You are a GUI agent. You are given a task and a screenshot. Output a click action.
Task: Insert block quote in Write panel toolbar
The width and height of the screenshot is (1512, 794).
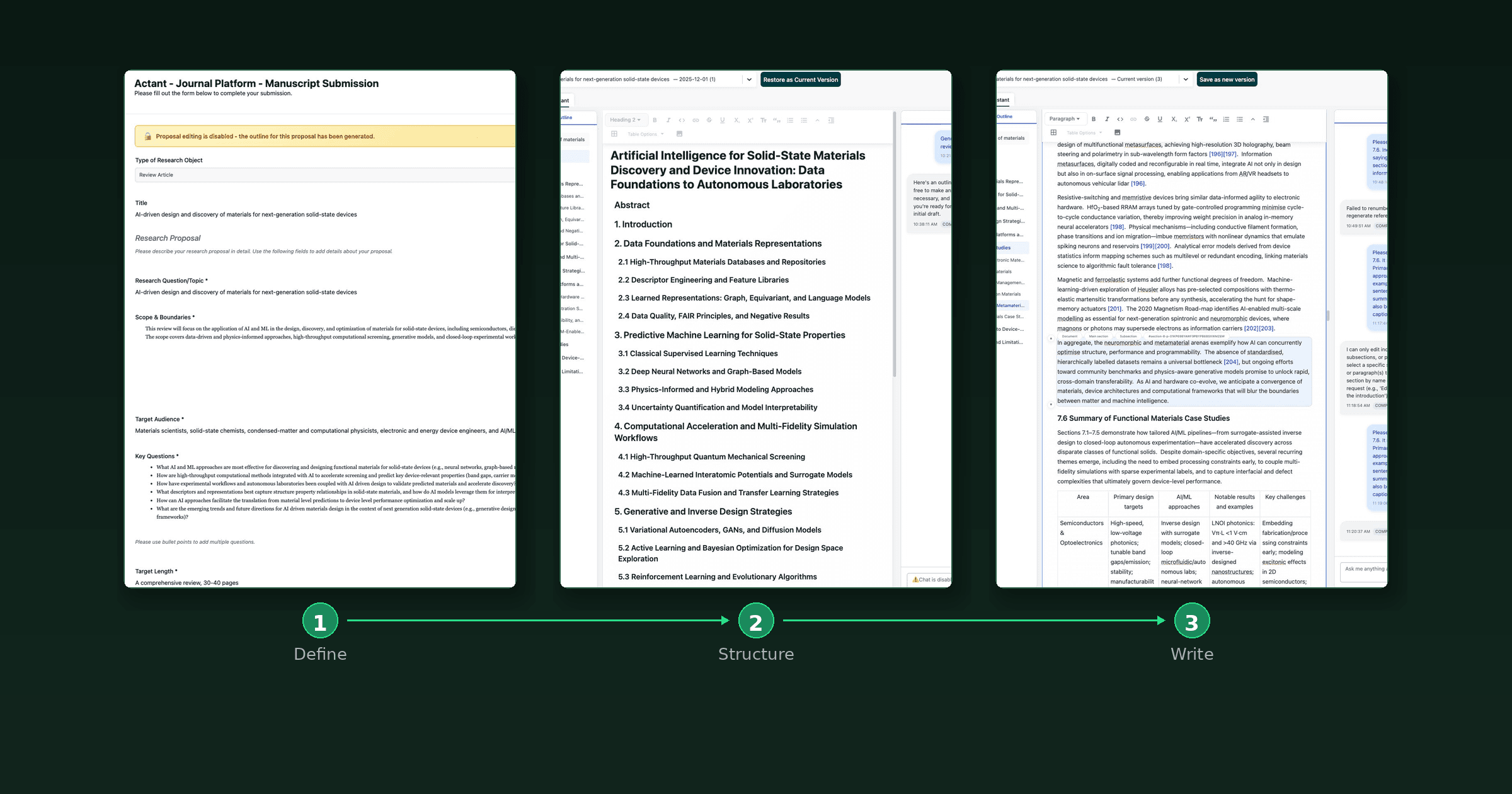click(1213, 119)
